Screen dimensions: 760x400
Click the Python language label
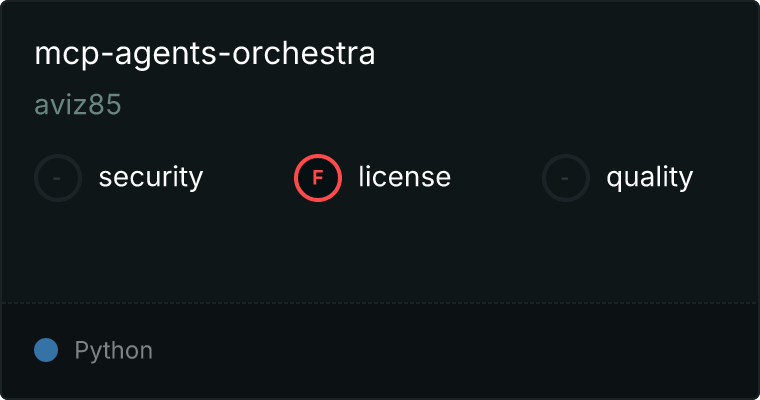[x=114, y=351]
